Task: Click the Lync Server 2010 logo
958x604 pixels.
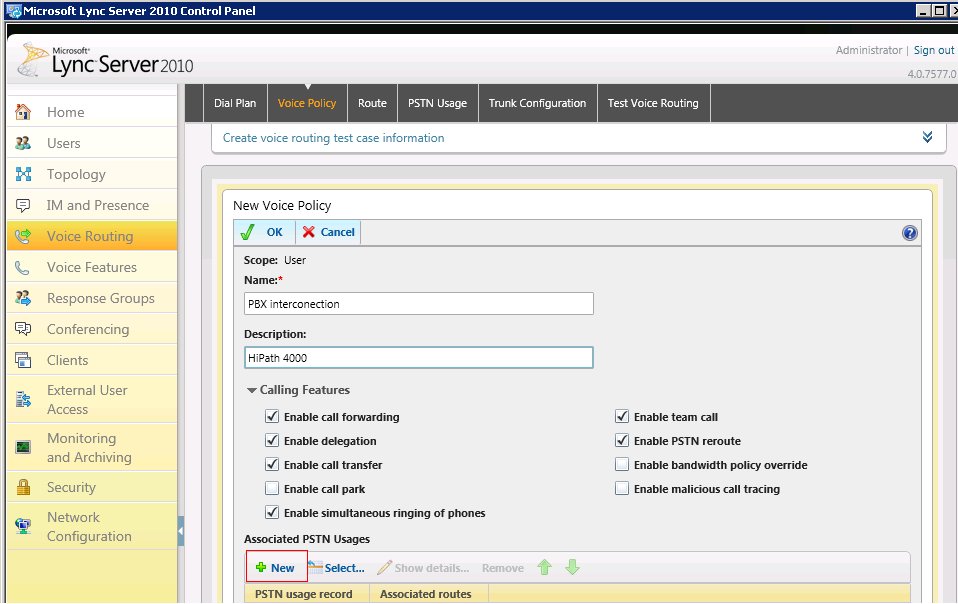Action: [x=106, y=61]
